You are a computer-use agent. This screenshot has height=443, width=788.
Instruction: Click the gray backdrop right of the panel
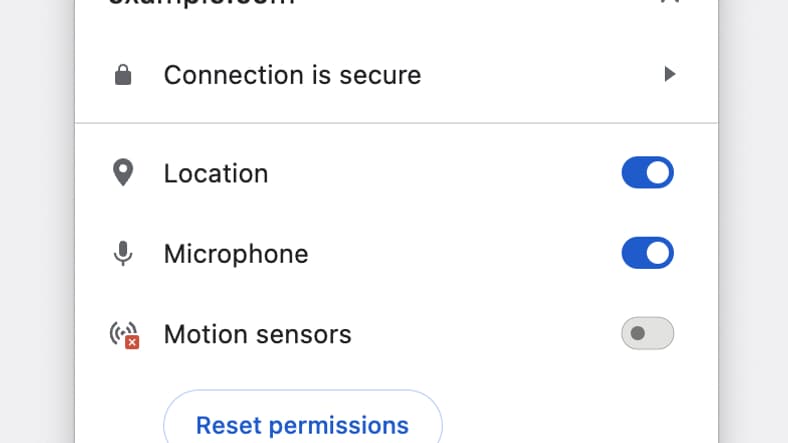[x=755, y=221]
